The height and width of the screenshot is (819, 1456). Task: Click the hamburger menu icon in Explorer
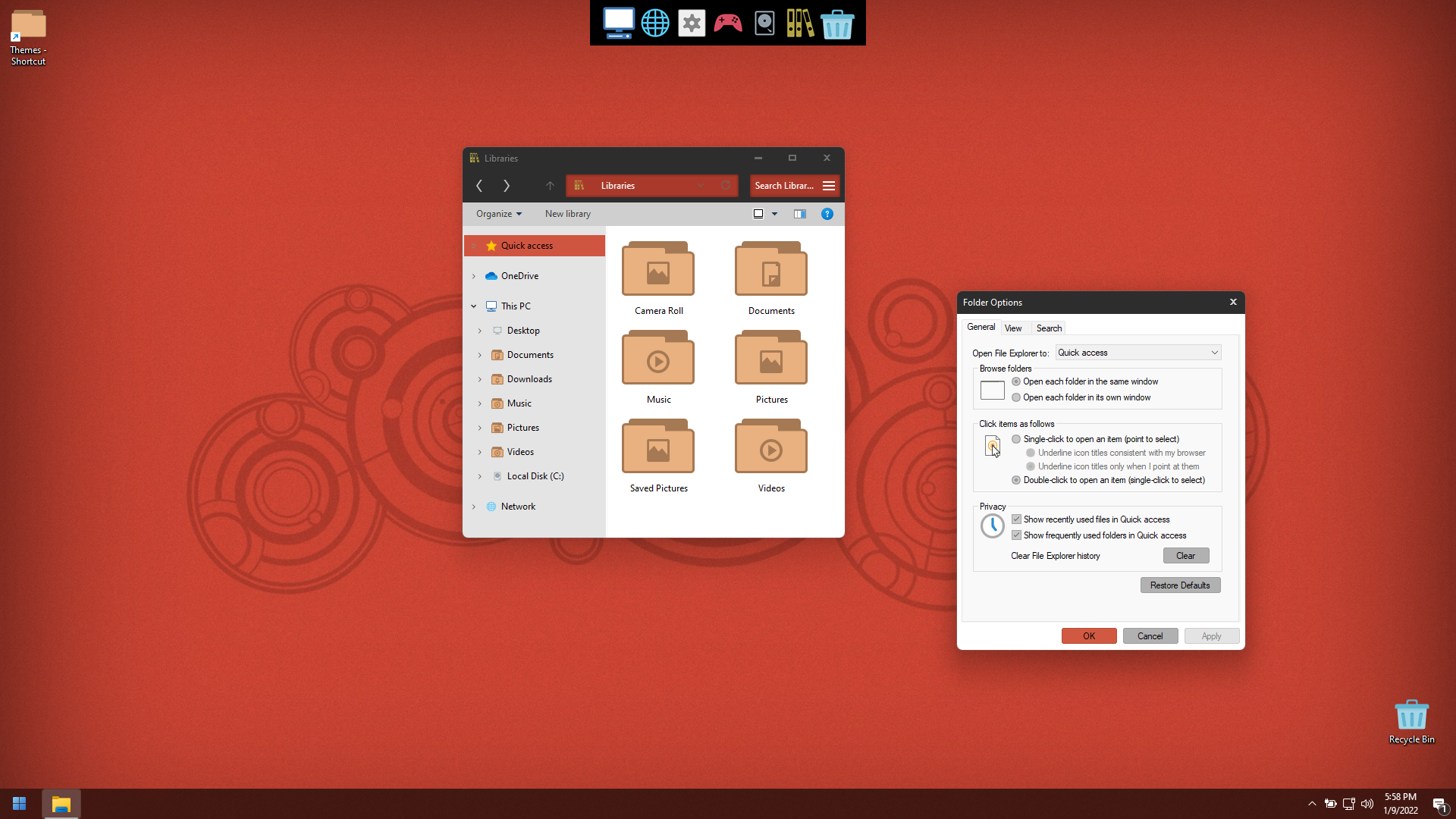[829, 186]
